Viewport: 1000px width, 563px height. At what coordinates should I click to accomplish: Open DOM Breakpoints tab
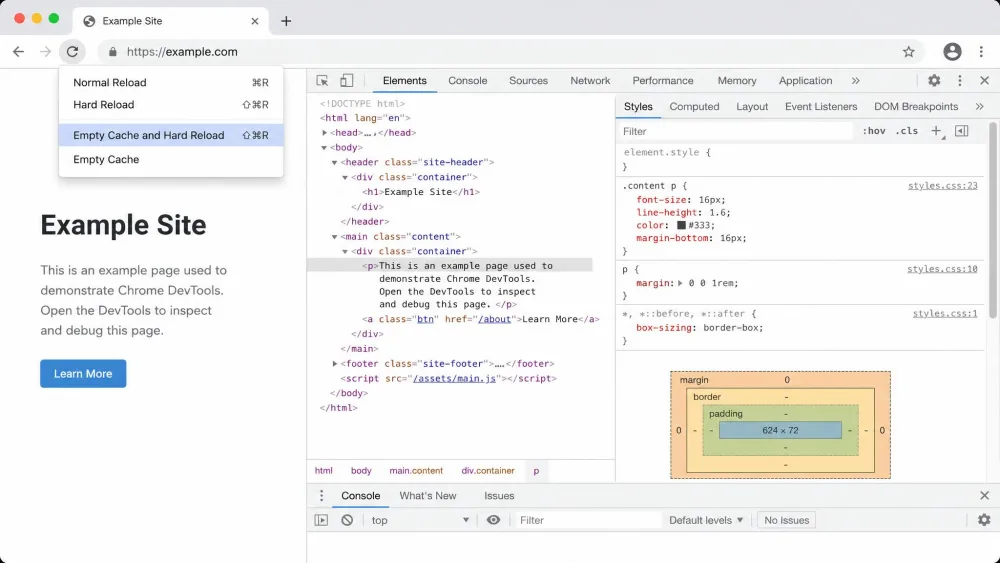(x=916, y=106)
